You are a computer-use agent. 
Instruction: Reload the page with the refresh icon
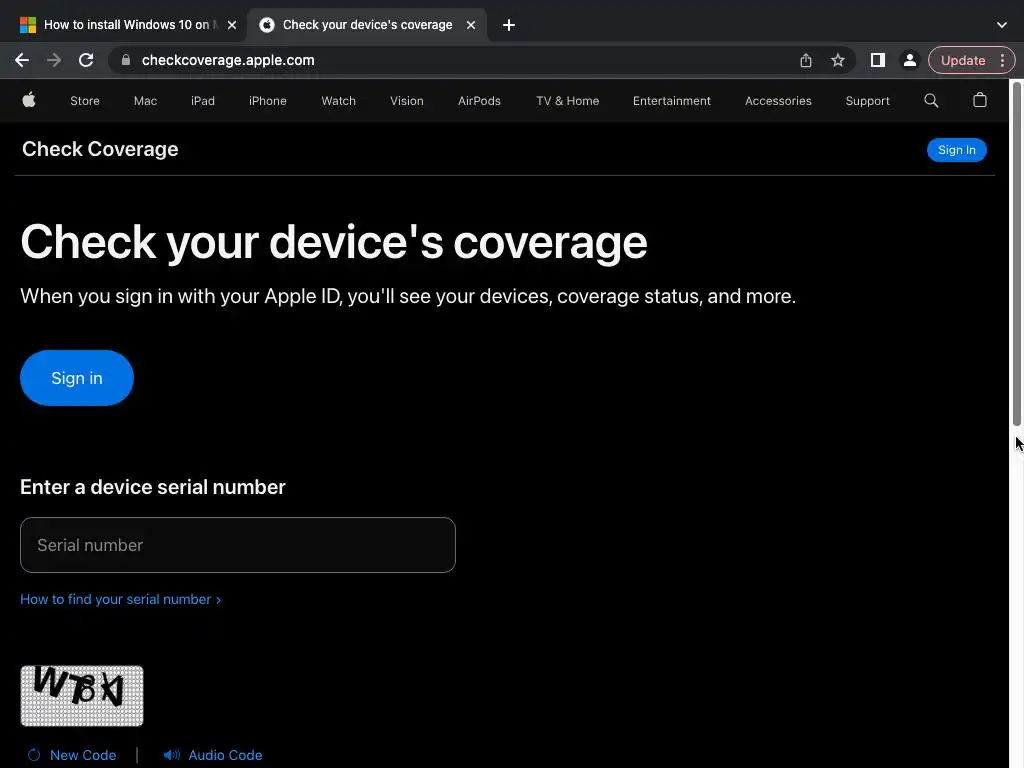click(x=86, y=60)
